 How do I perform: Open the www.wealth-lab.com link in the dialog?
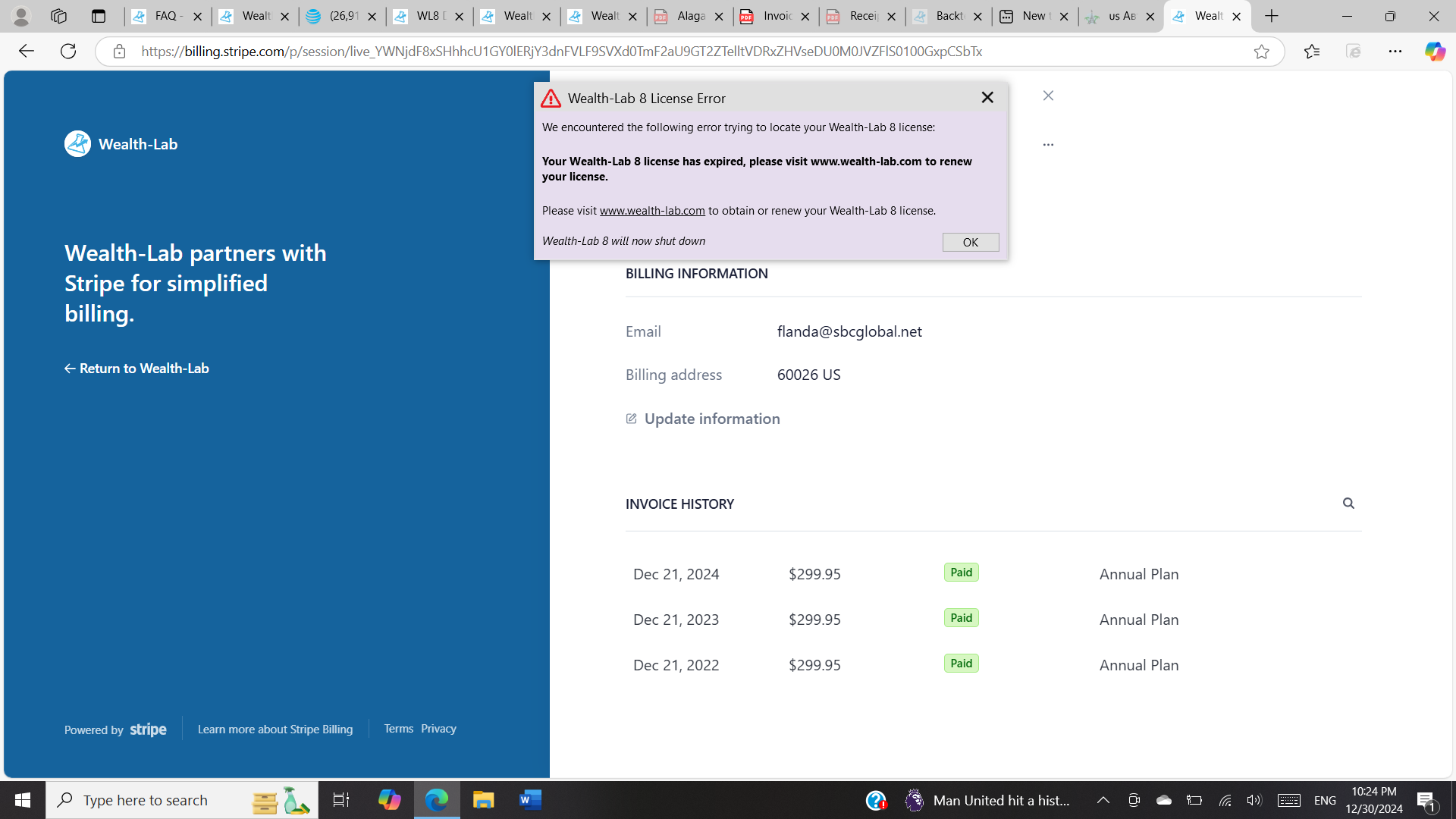(652, 211)
